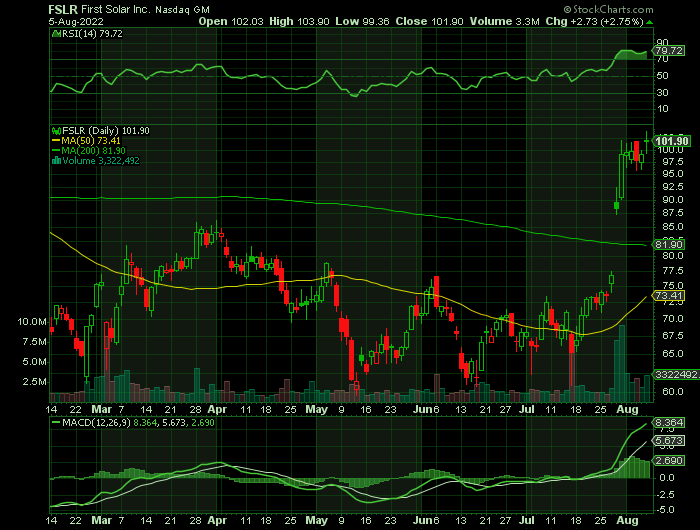Click May on date axis under price chart
This screenshot has width=700, height=530.
[317, 409]
